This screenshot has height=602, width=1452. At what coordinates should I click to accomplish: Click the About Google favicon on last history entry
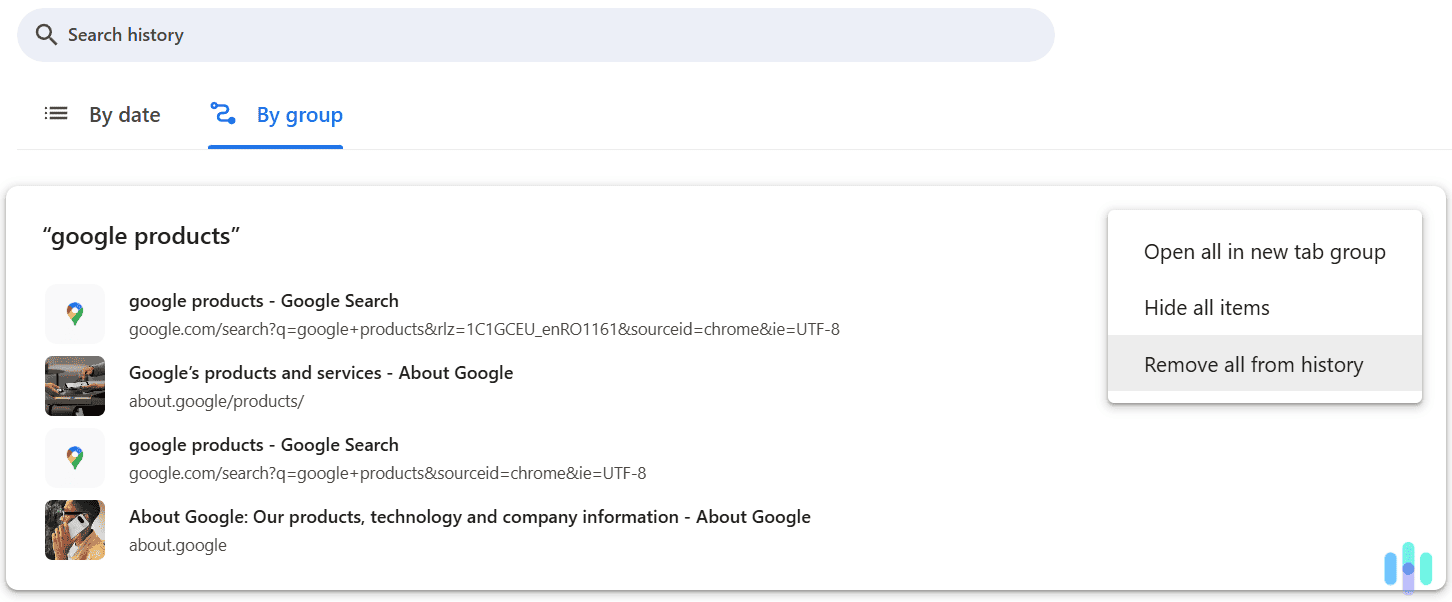tap(75, 529)
